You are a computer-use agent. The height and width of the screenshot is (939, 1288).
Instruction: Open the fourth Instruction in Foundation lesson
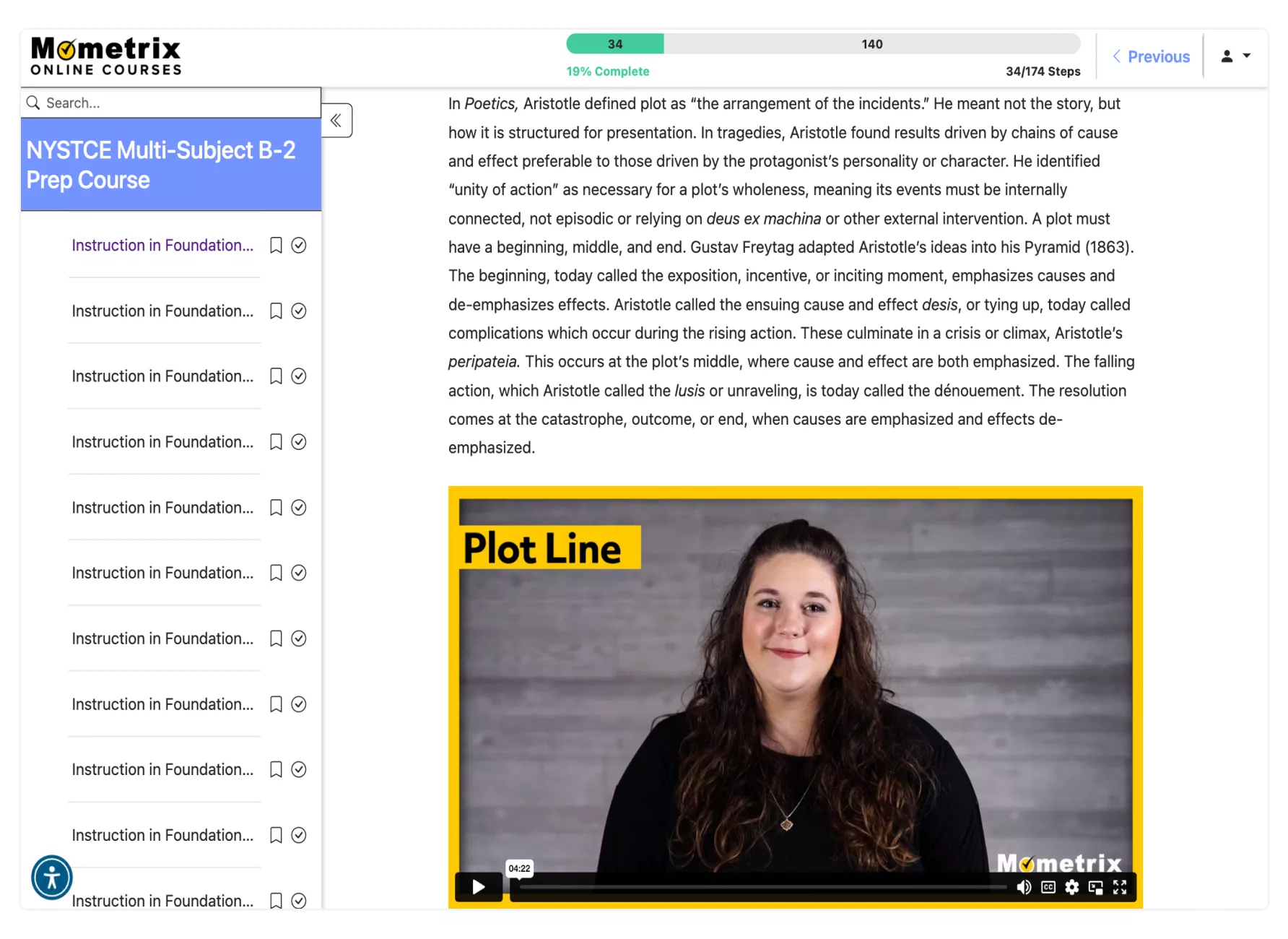[x=162, y=442]
